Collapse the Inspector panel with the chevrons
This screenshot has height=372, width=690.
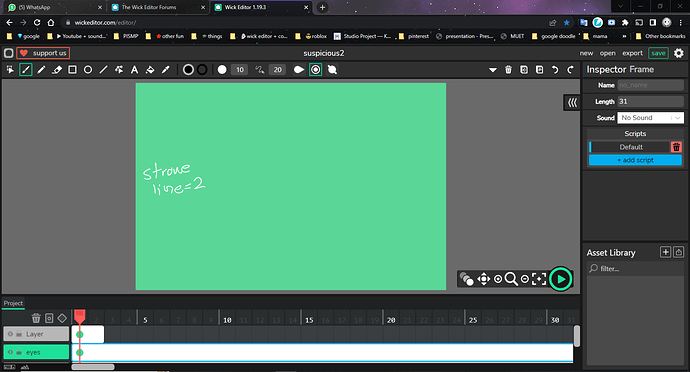point(572,103)
